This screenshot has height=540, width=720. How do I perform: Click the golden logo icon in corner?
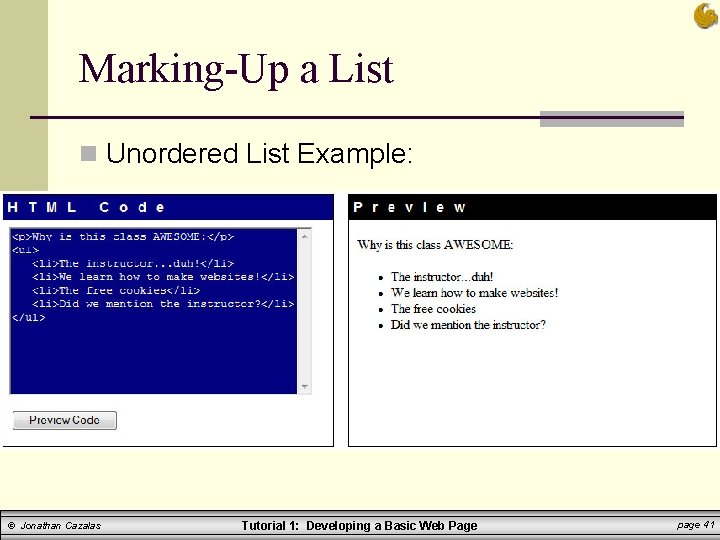click(705, 16)
